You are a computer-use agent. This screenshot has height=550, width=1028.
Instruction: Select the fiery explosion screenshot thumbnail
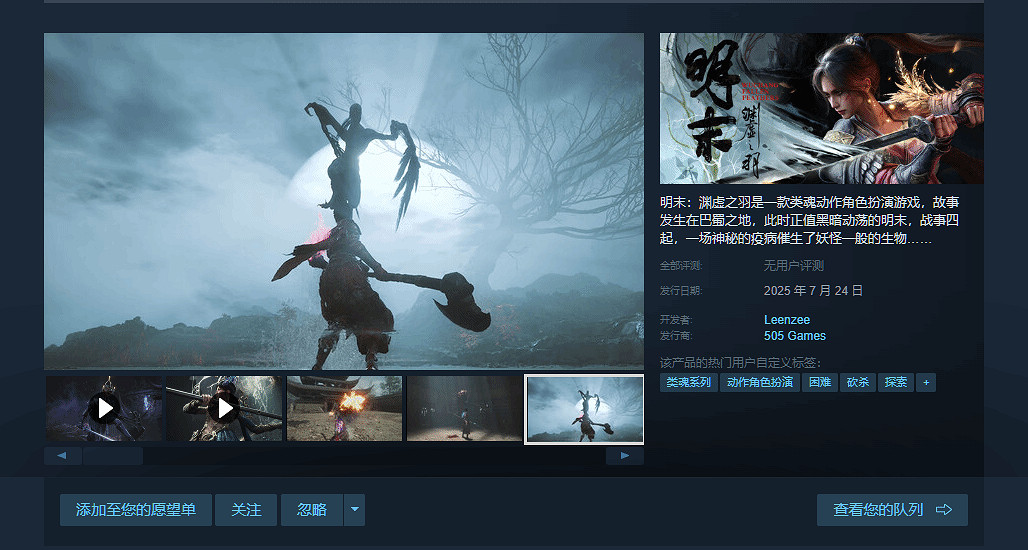point(344,408)
